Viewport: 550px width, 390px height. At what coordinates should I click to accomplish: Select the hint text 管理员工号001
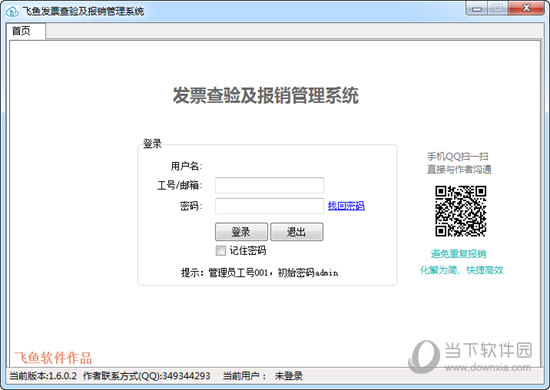[x=238, y=273]
